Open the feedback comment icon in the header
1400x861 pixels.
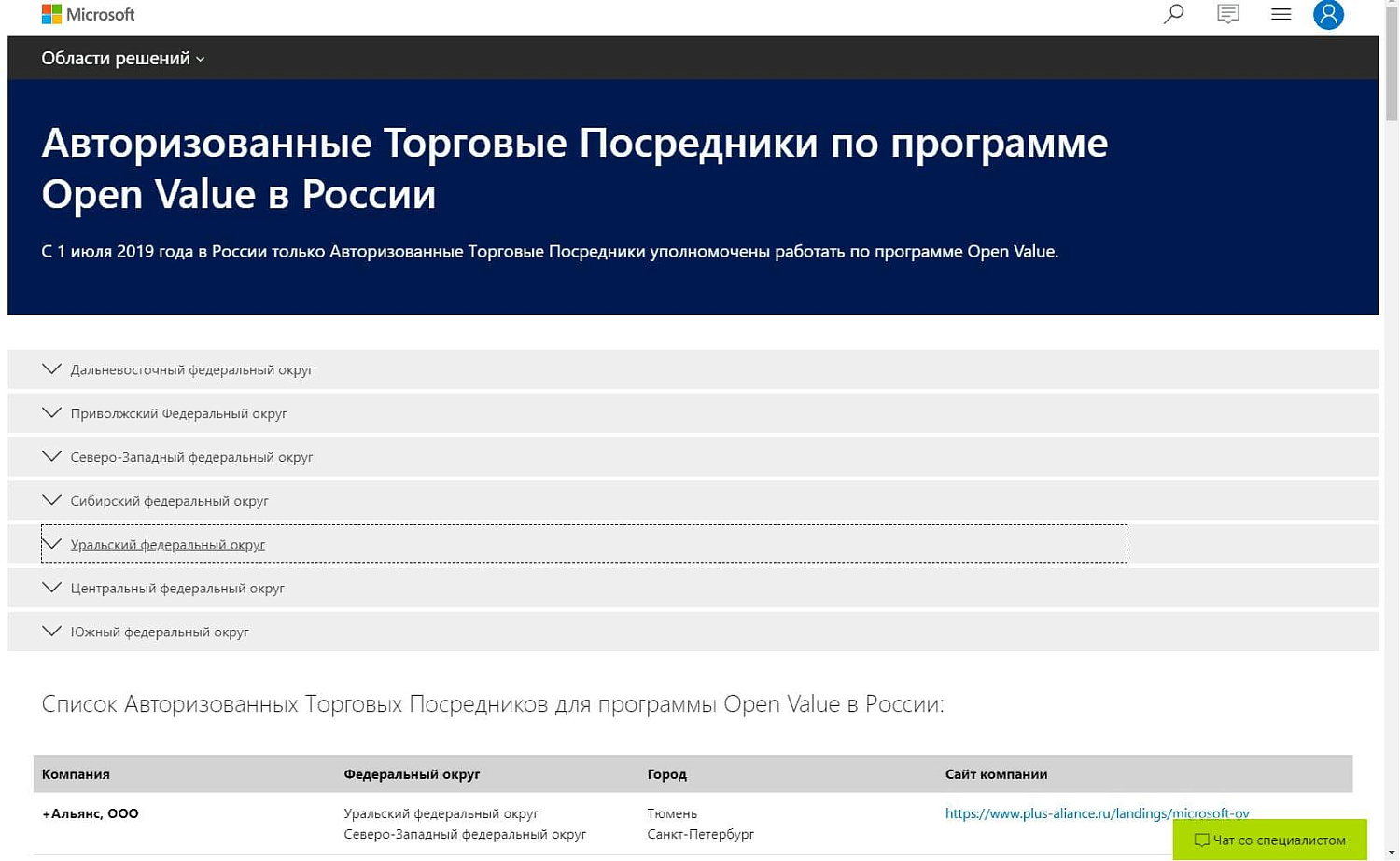(1227, 13)
